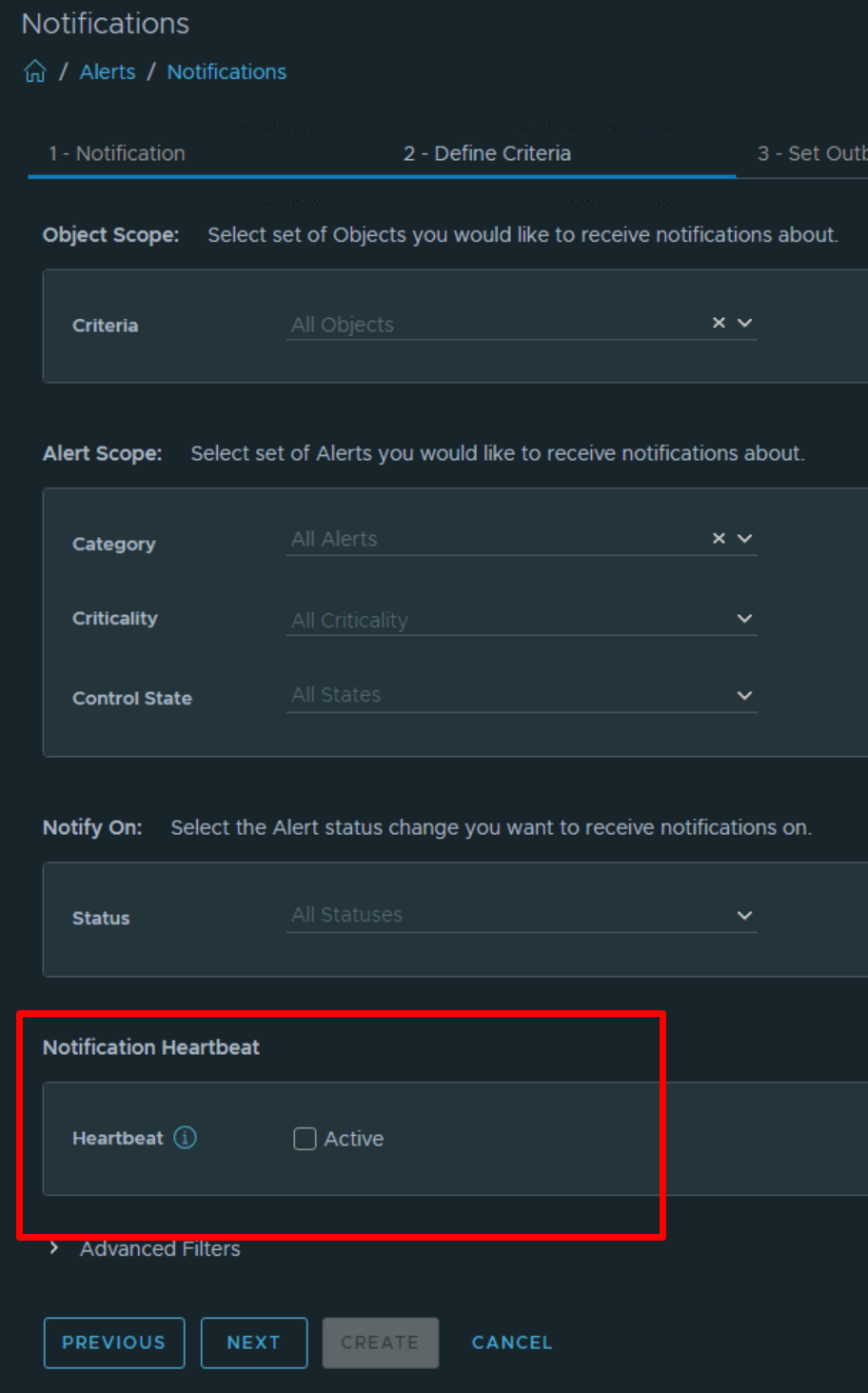This screenshot has width=868, height=1393.
Task: Open the Criteria objects dropdown
Action: (x=746, y=323)
